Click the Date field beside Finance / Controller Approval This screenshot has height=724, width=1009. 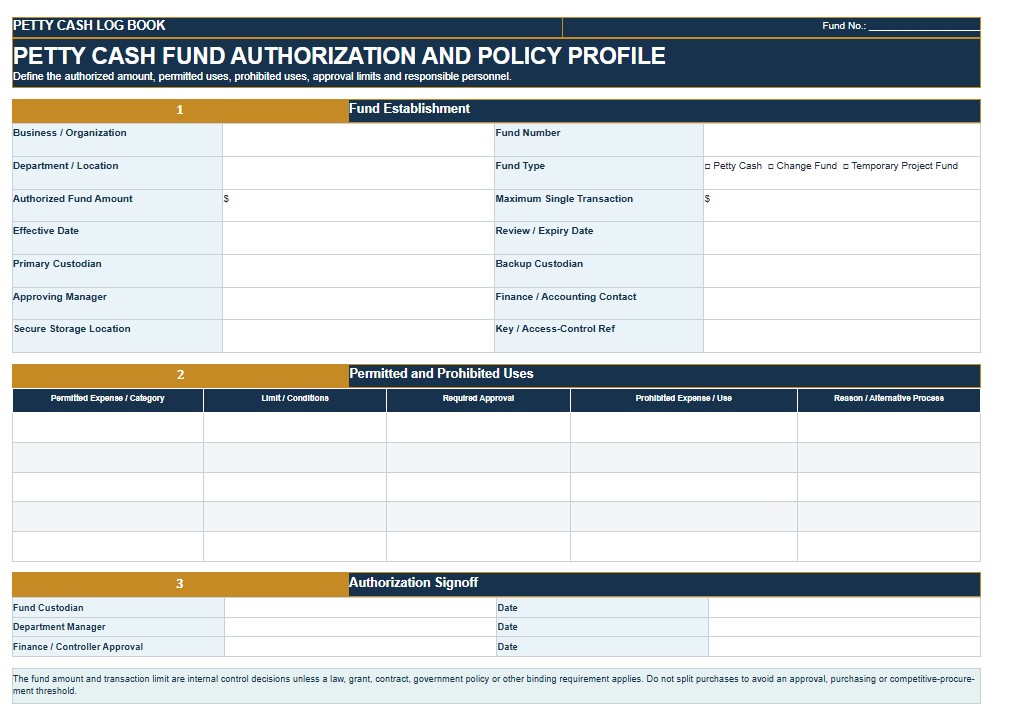844,647
